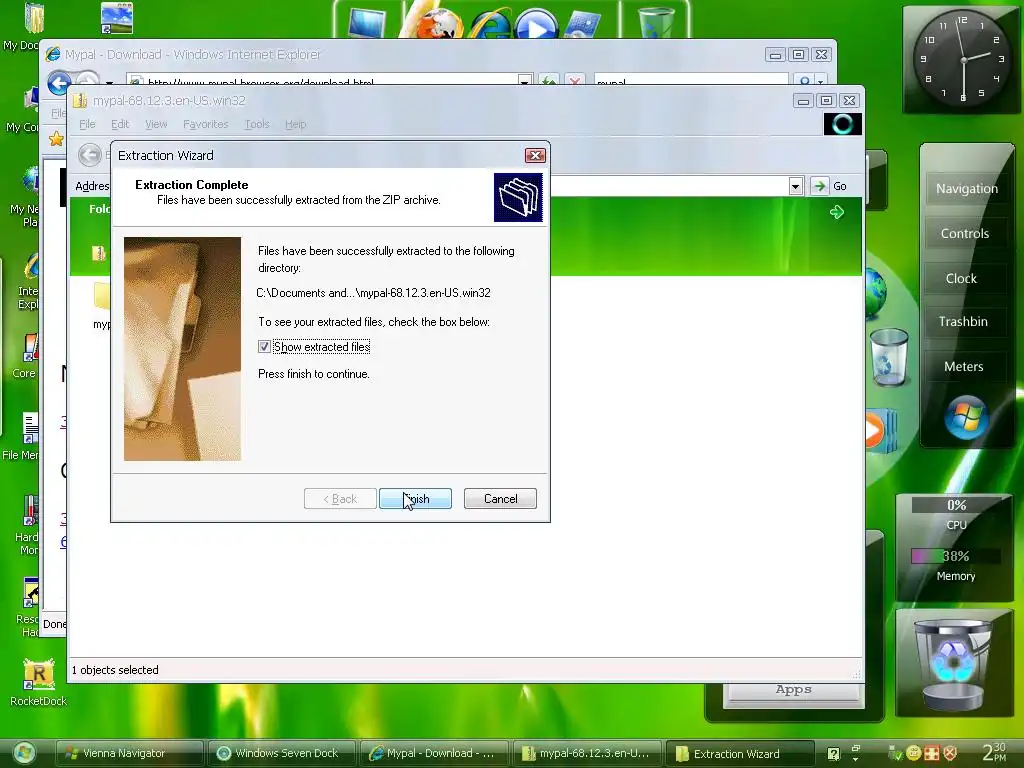Open the Help menu in the mypal folder window
The image size is (1024, 768).
click(x=295, y=124)
